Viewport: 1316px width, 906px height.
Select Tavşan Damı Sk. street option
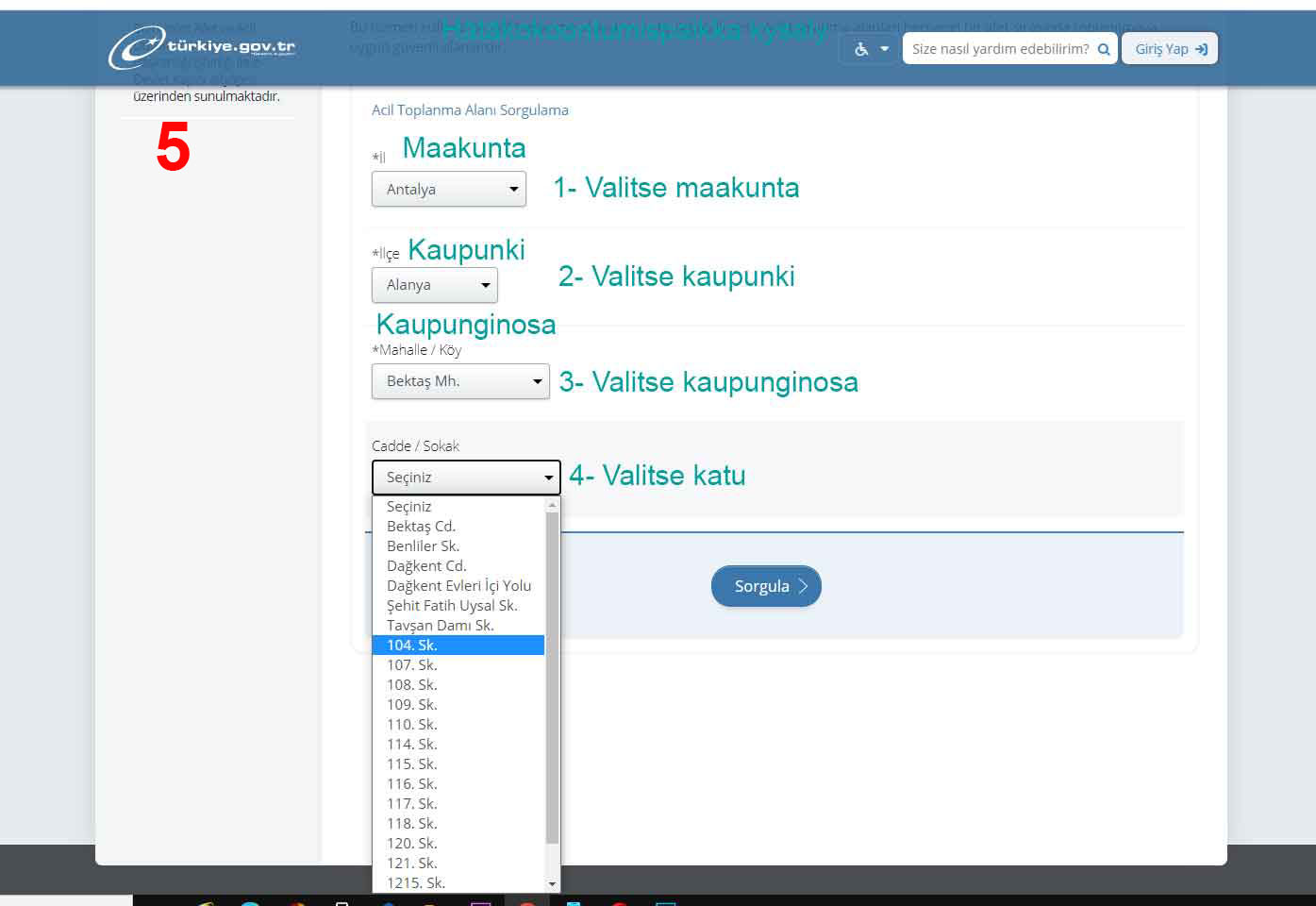441,626
